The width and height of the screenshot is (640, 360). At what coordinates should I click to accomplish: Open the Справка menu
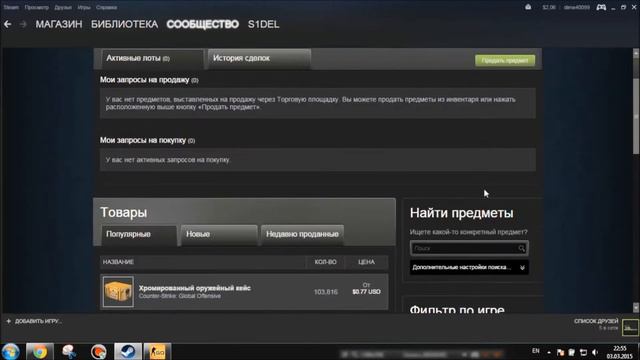[106, 7]
